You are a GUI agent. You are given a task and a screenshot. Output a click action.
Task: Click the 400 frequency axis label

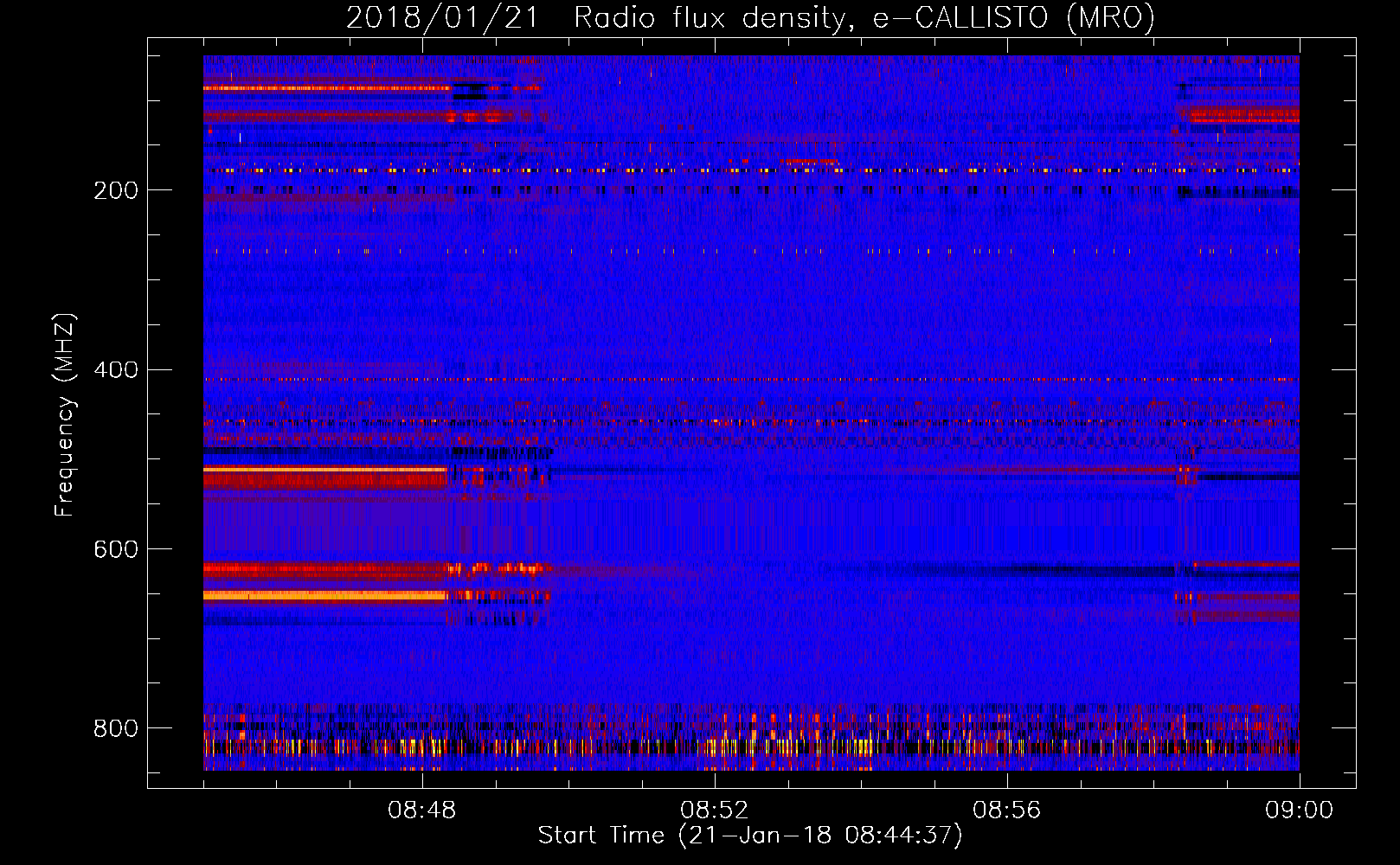click(x=116, y=370)
